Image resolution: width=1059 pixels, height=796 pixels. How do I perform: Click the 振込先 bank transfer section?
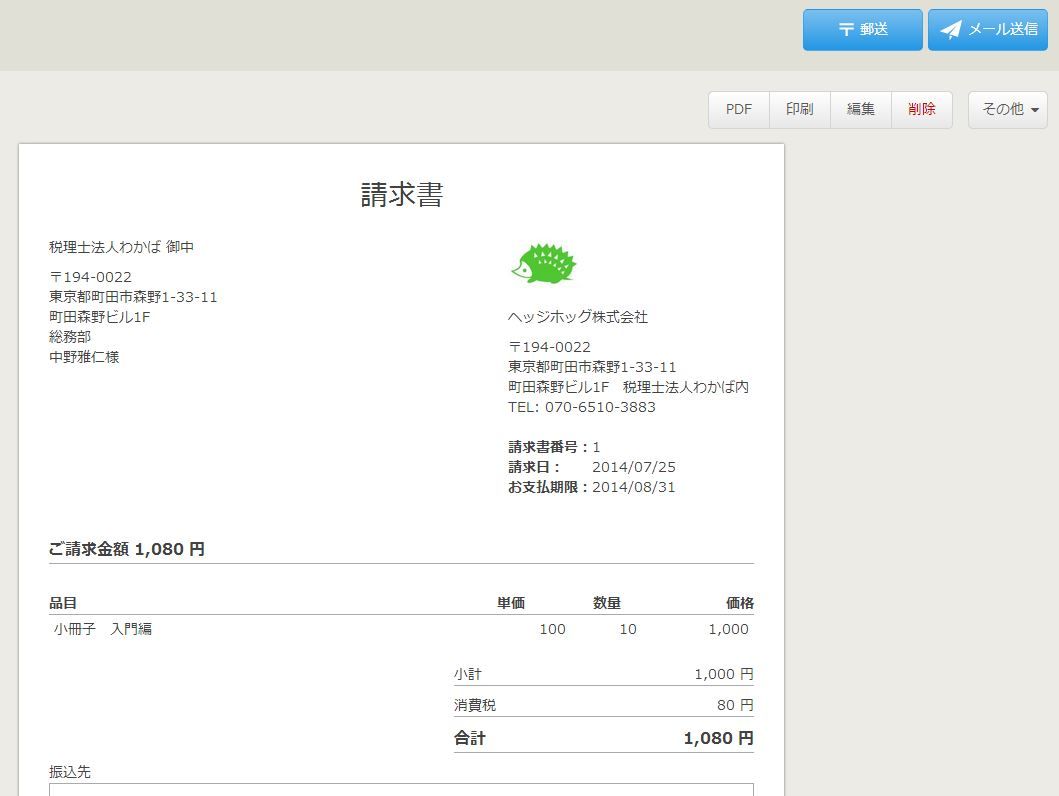[69, 771]
